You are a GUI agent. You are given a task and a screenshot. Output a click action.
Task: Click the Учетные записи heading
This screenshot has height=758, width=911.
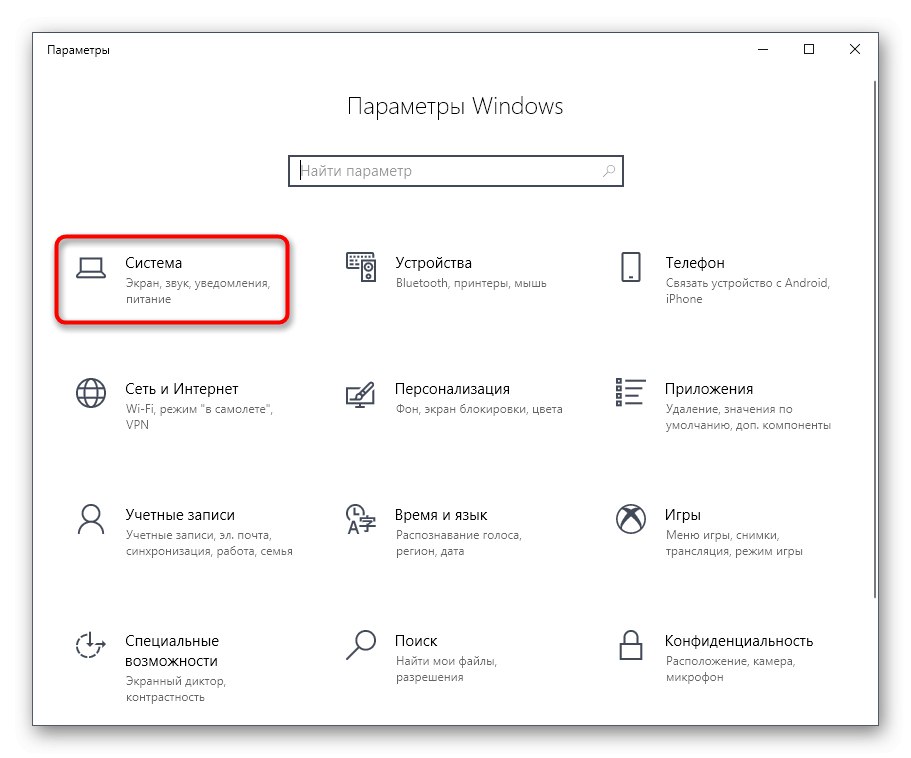180,515
